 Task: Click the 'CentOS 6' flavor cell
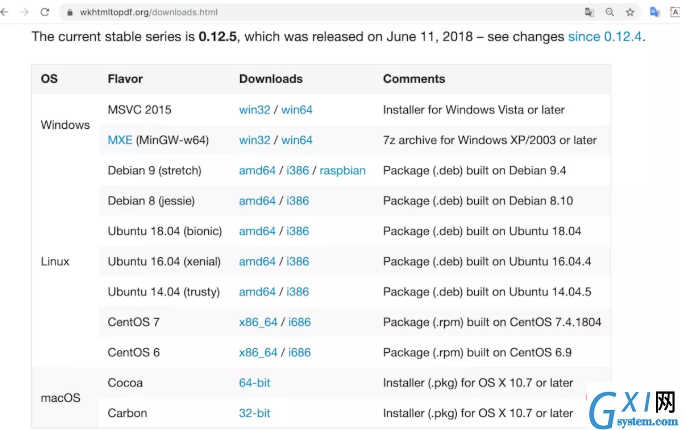click(133, 353)
